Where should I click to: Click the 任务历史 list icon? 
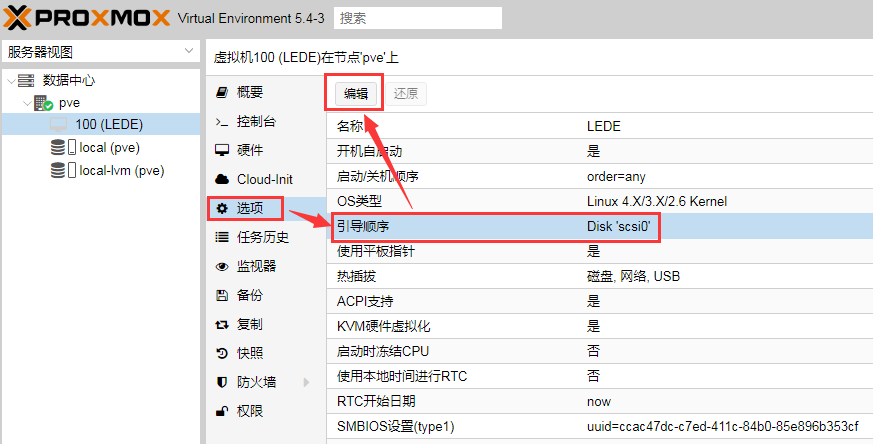point(222,237)
